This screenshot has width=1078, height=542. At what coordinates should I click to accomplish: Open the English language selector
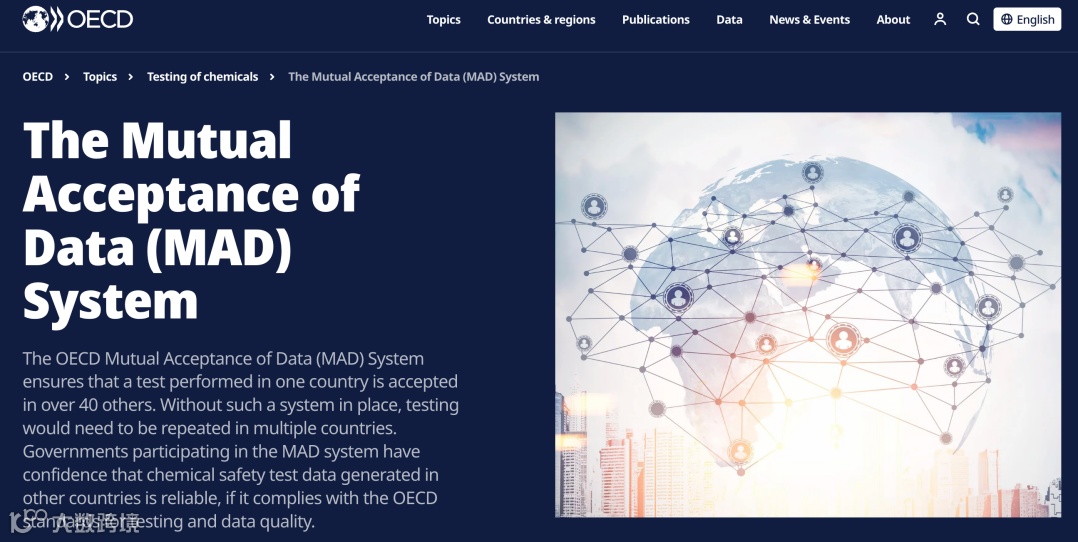coord(1027,19)
